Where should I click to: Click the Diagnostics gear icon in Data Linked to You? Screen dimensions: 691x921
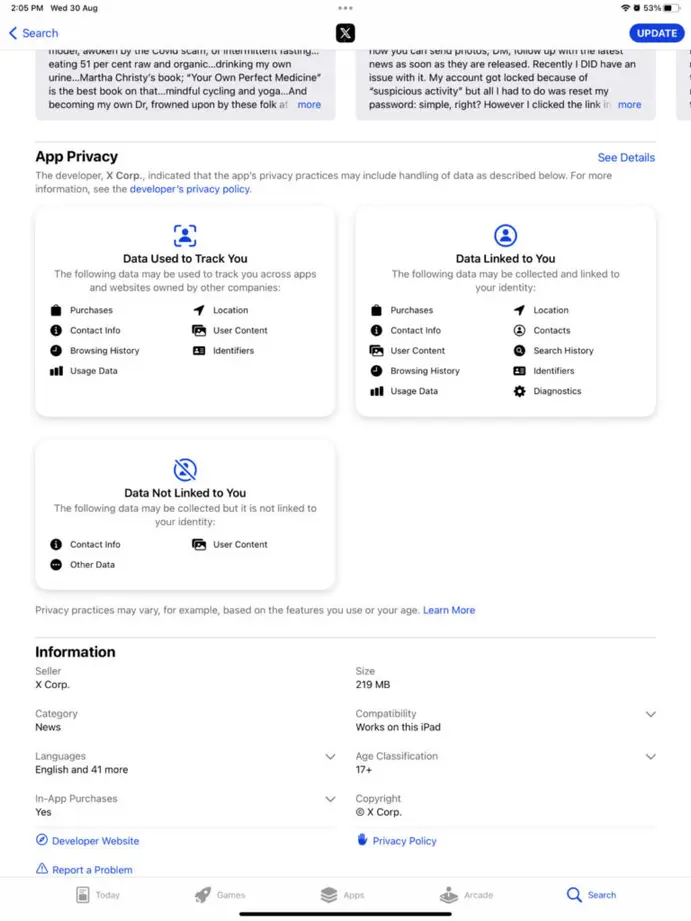pos(518,391)
